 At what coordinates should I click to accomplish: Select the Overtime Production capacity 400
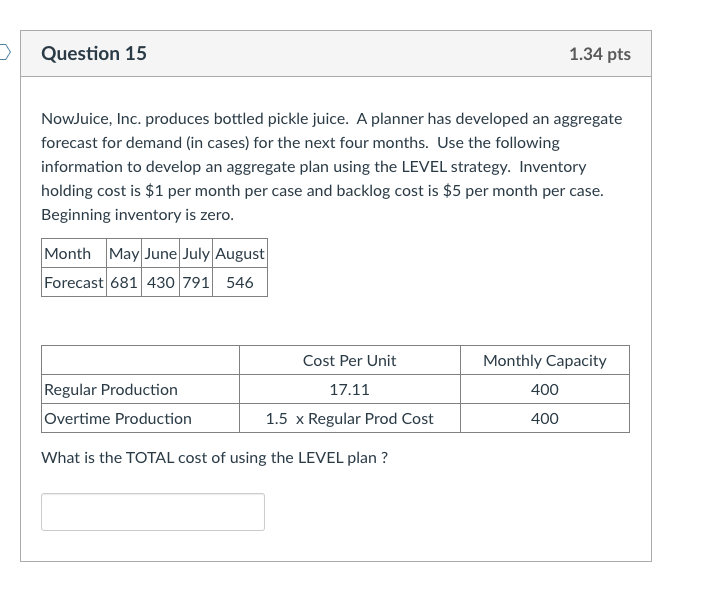pyautogui.click(x=545, y=418)
